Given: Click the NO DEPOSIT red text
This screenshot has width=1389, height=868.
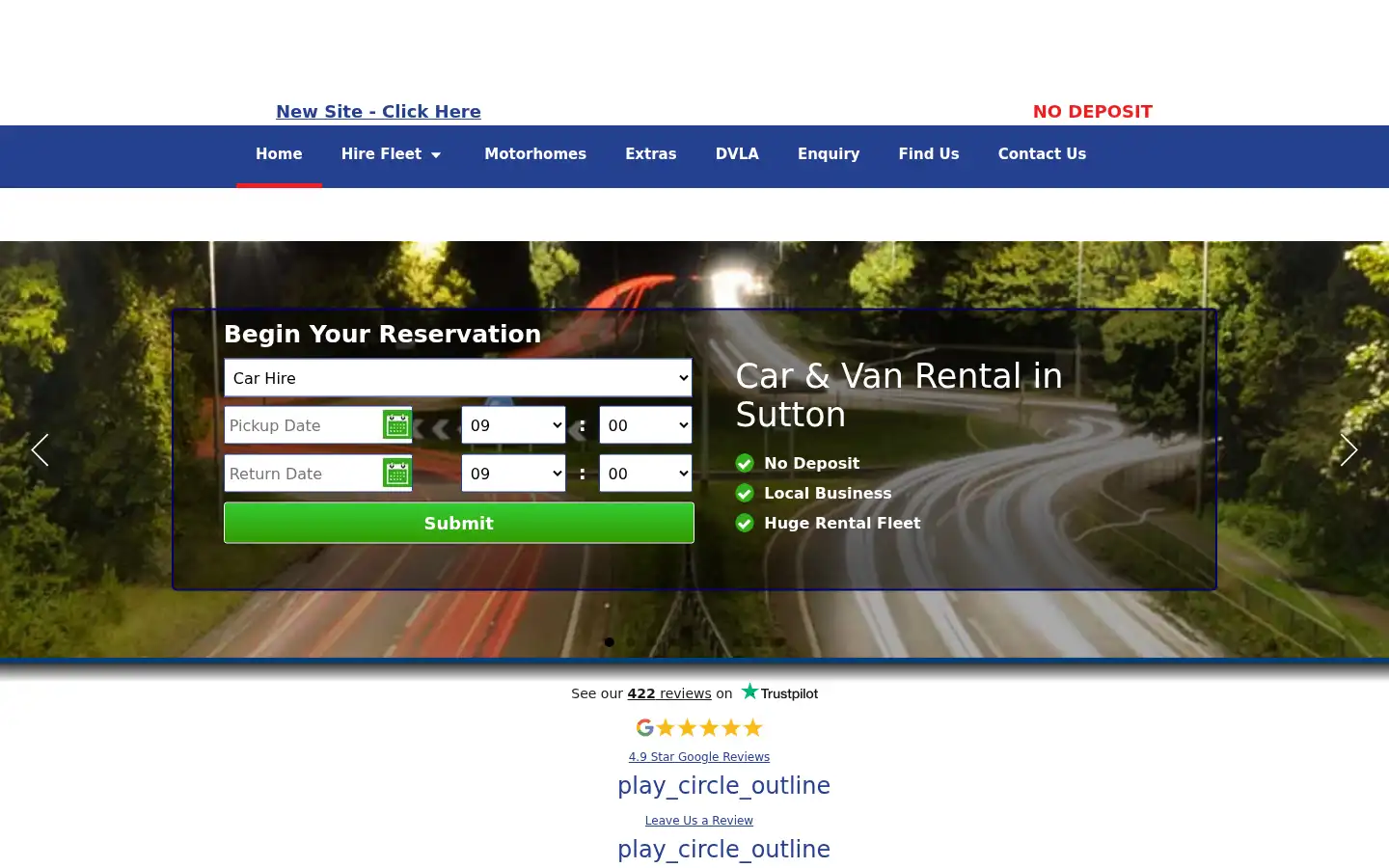Looking at the screenshot, I should click(1093, 111).
